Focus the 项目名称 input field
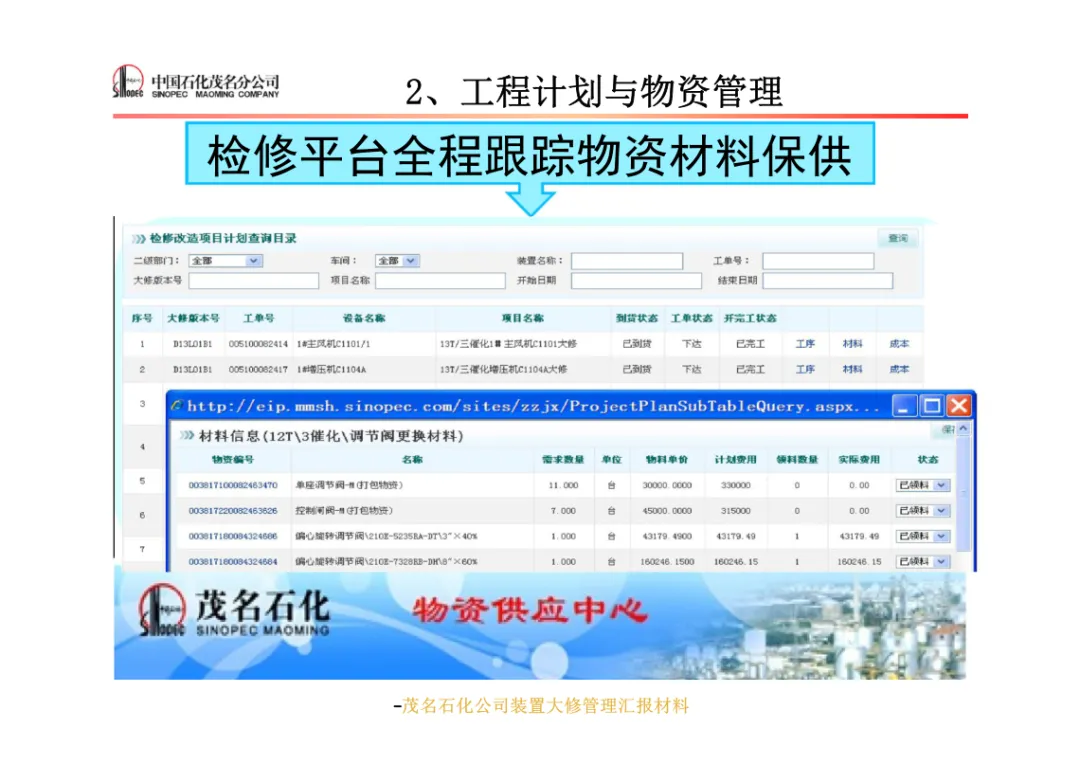The height and width of the screenshot is (765, 1080). (440, 280)
